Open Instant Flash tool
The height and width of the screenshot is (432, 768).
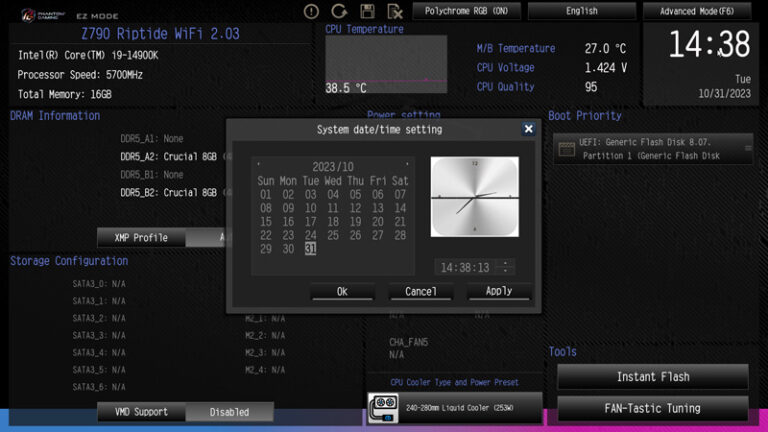[x=653, y=377]
